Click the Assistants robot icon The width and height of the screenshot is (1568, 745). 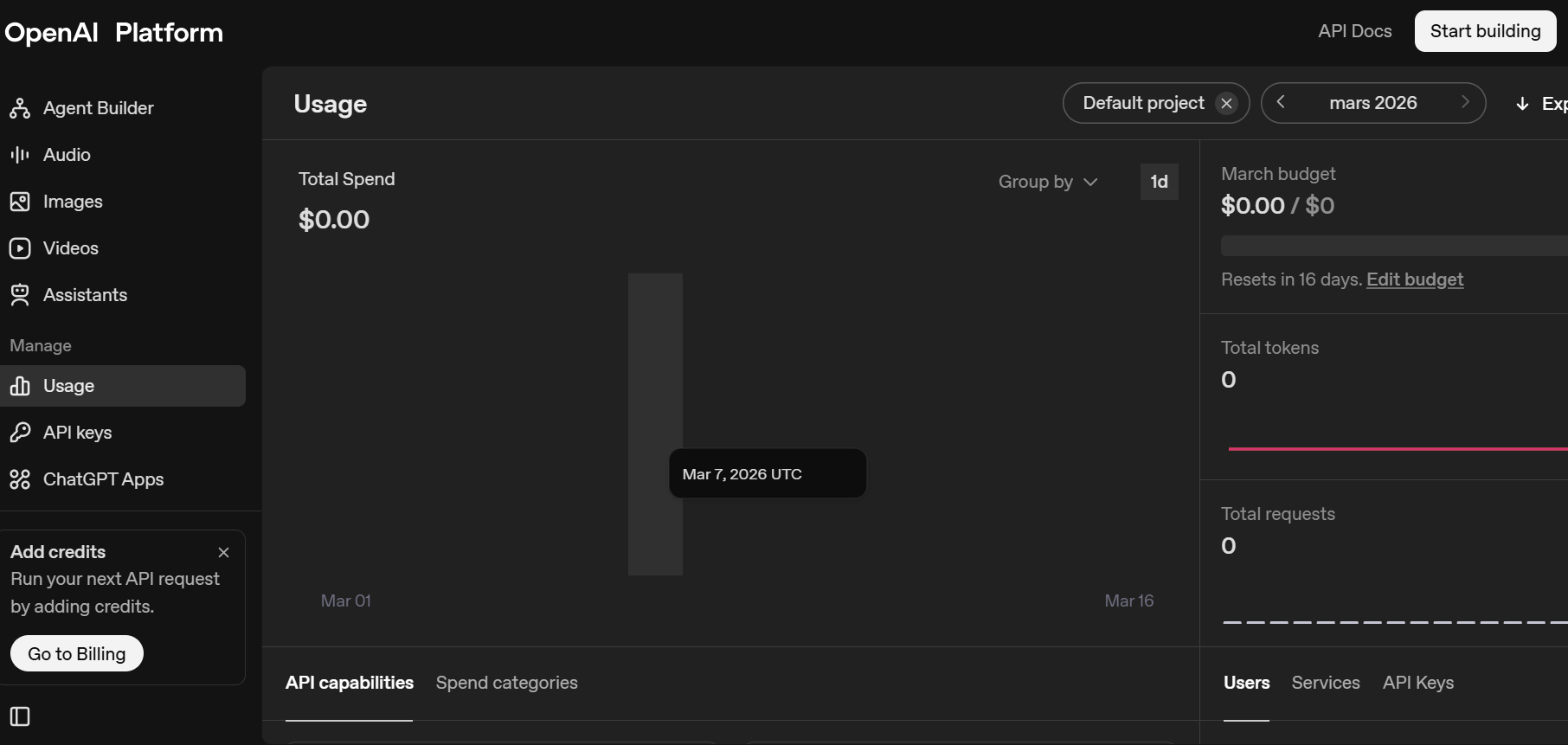click(20, 295)
